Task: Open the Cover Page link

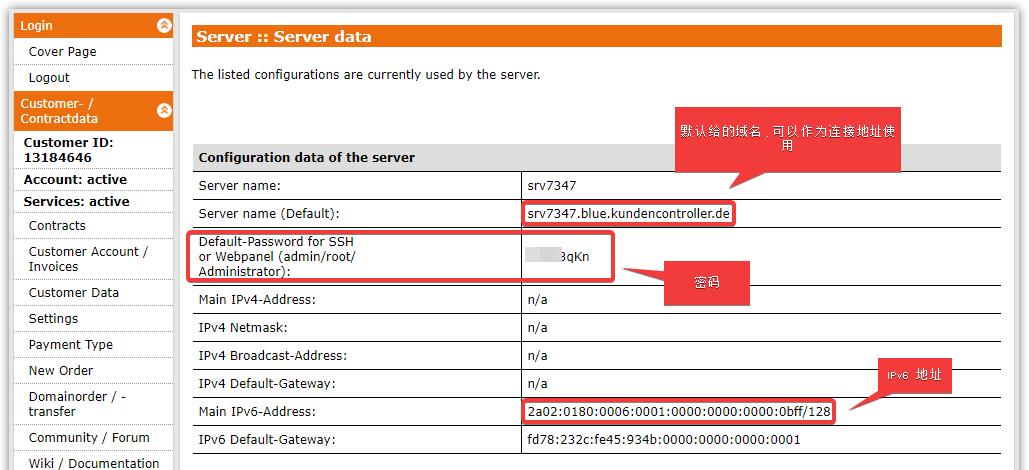Action: pos(62,52)
